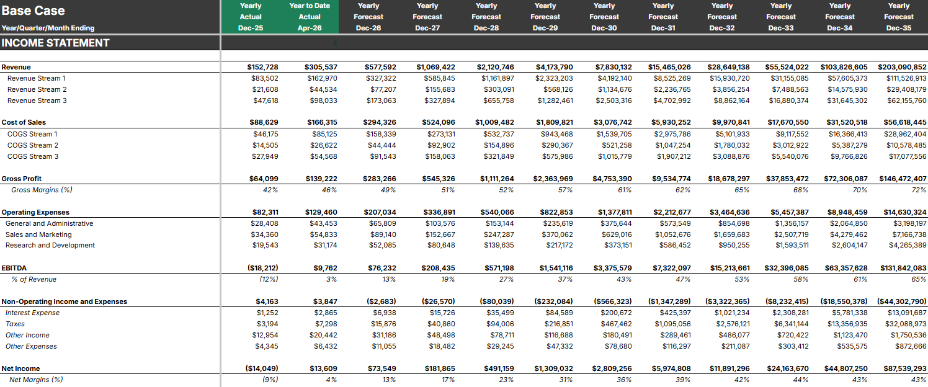The image size is (928, 387).
Task: Click Dec-25 Gross Profit cell $64,099
Action: click(265, 178)
